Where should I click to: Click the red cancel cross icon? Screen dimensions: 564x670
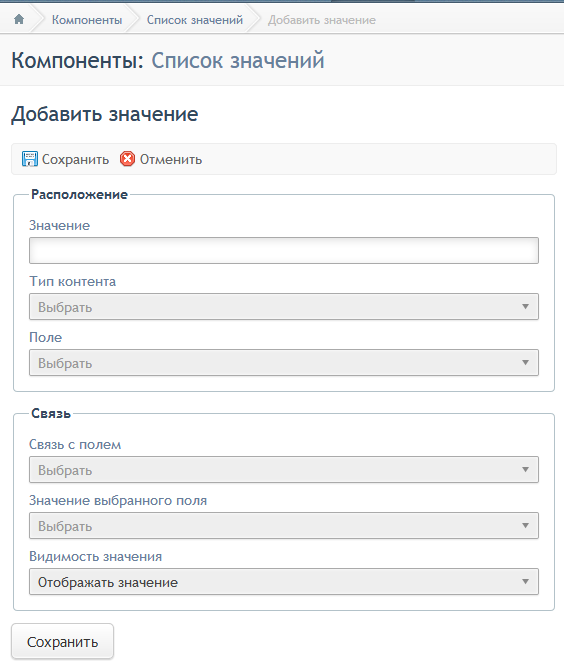tap(127, 159)
